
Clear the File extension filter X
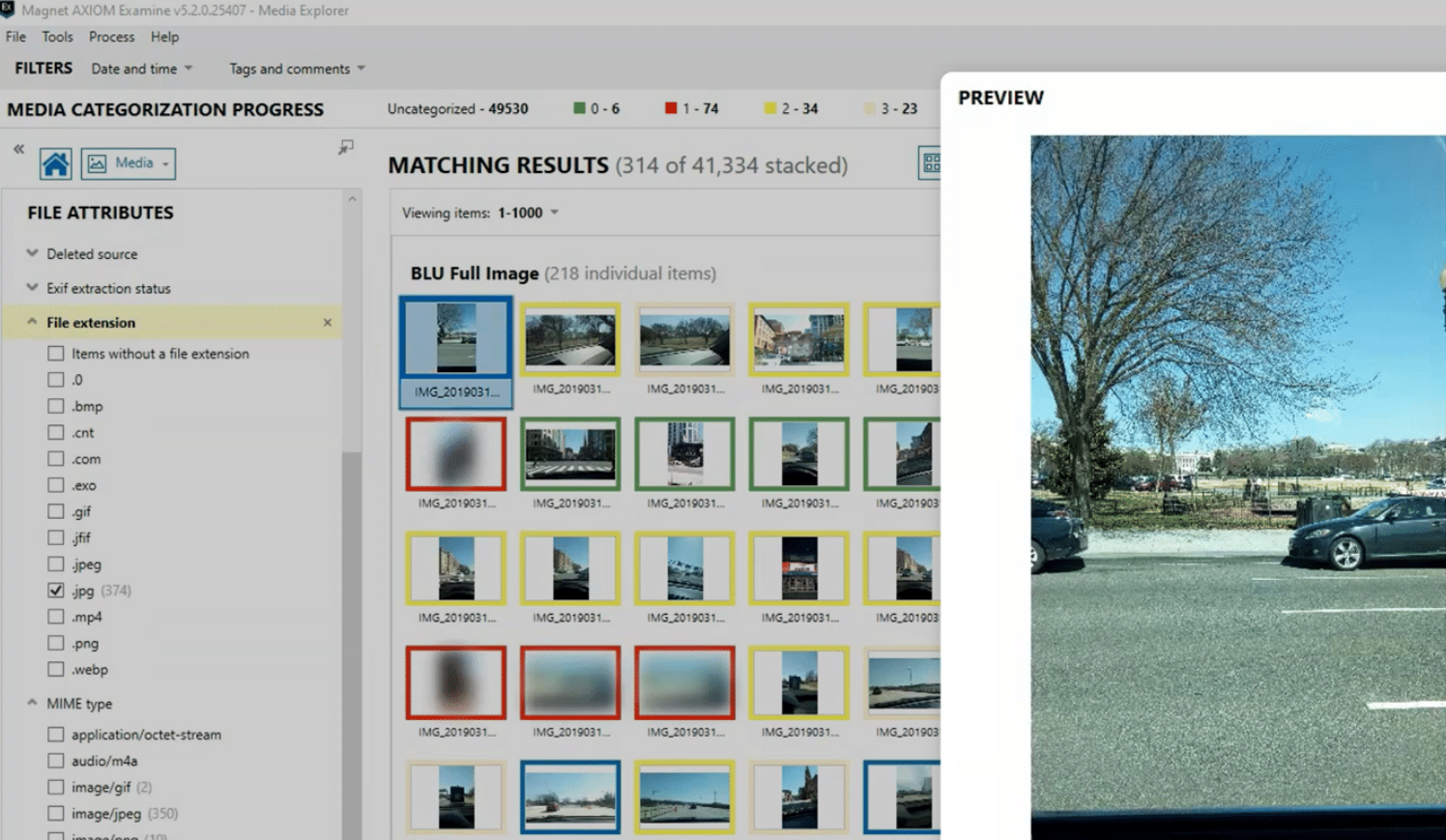coord(327,323)
